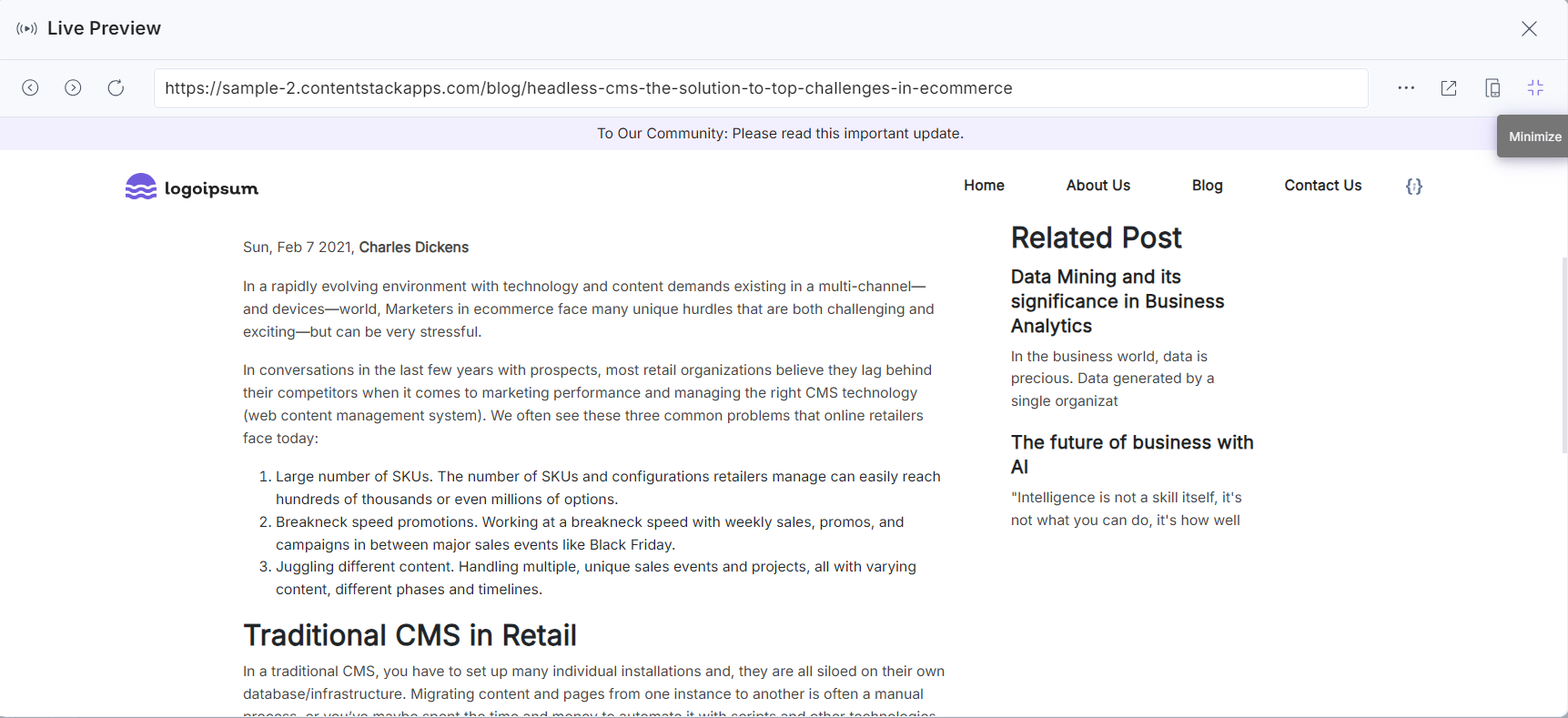The image size is (1568, 718).
Task: Click paragraph starting 'In a rapidly evolving environment'
Action: [589, 309]
